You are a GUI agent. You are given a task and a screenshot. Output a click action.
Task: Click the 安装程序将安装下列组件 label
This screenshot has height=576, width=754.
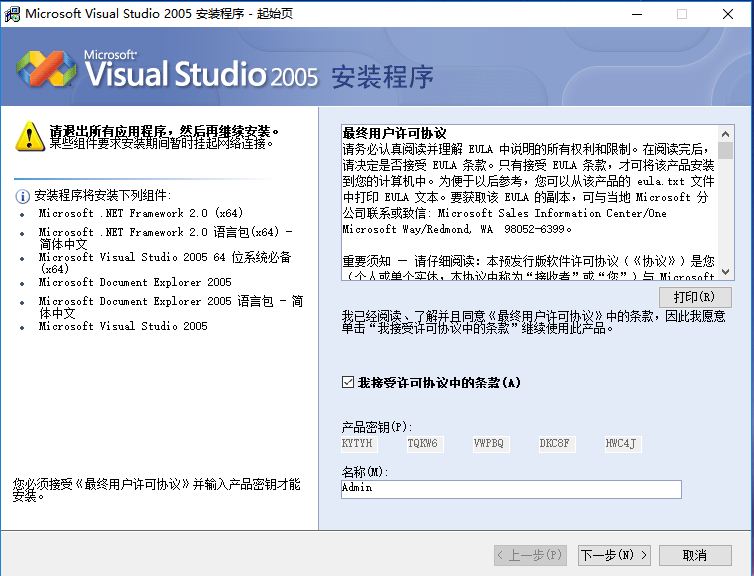[102, 196]
